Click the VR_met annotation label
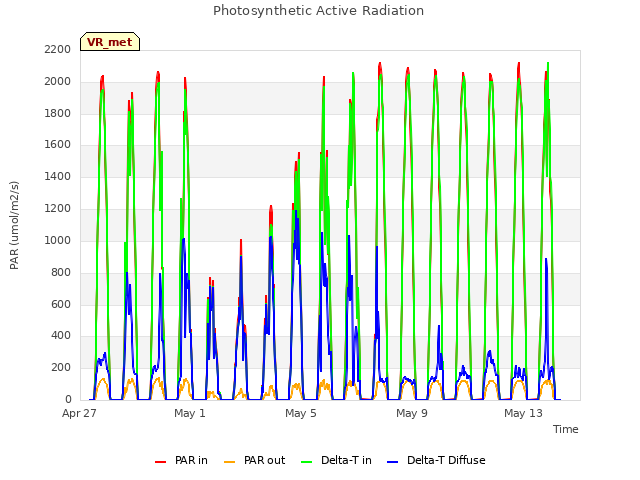The image size is (640, 480). pos(110,42)
